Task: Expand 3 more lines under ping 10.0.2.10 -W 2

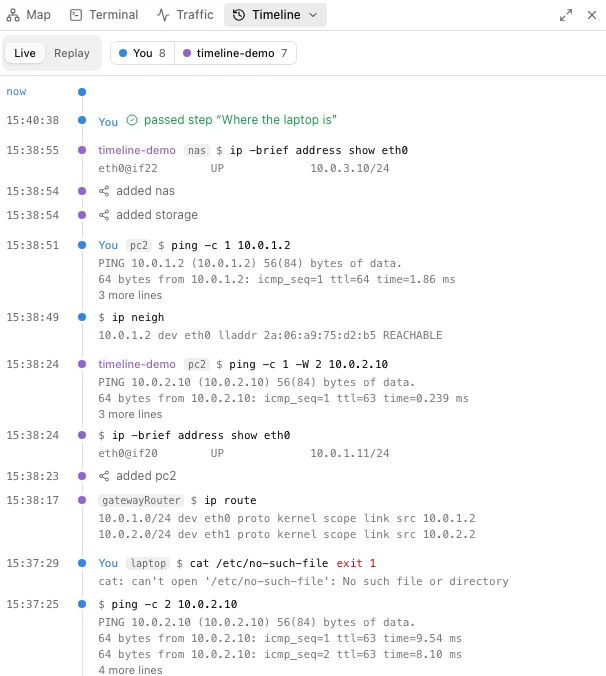Action: point(130,414)
